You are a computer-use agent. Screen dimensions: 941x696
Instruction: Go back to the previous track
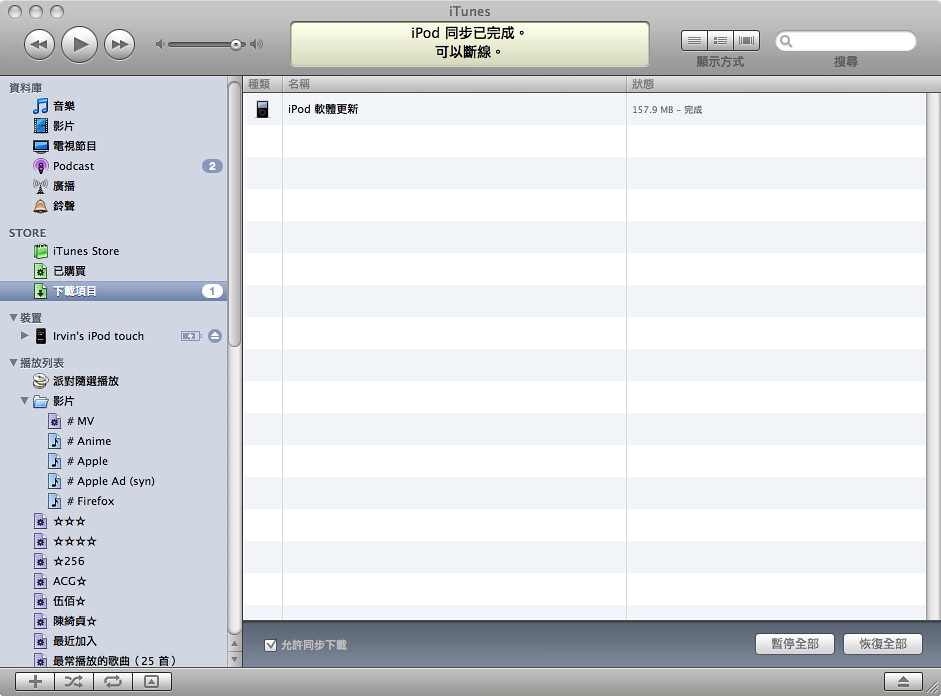coord(39,43)
